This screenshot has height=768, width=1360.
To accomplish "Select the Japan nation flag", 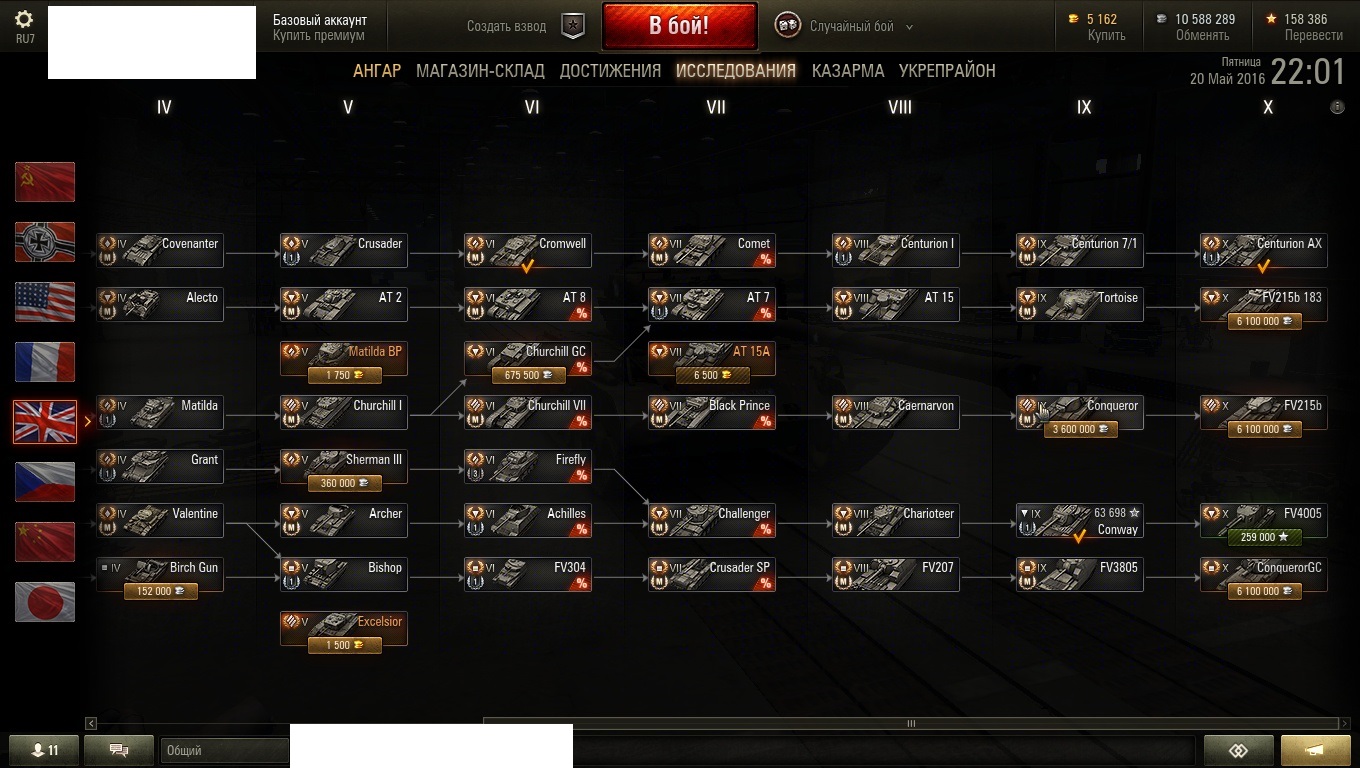I will click(x=45, y=602).
